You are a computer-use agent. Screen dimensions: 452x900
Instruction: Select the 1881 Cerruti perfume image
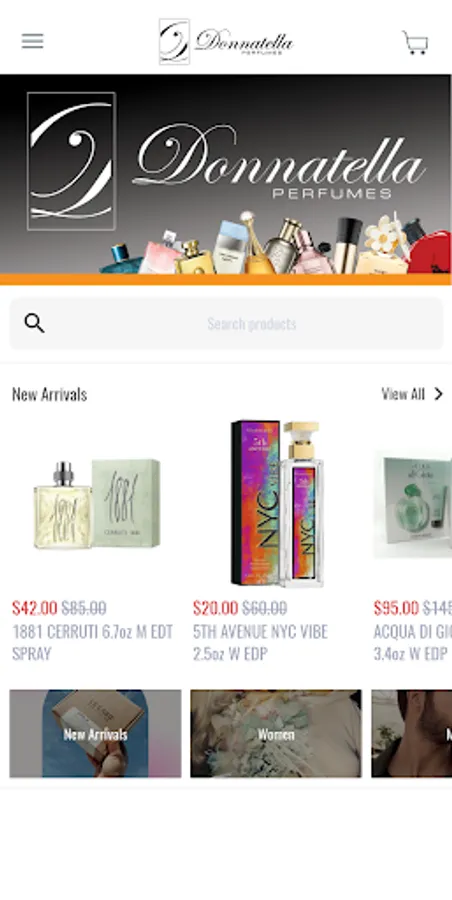(95, 504)
